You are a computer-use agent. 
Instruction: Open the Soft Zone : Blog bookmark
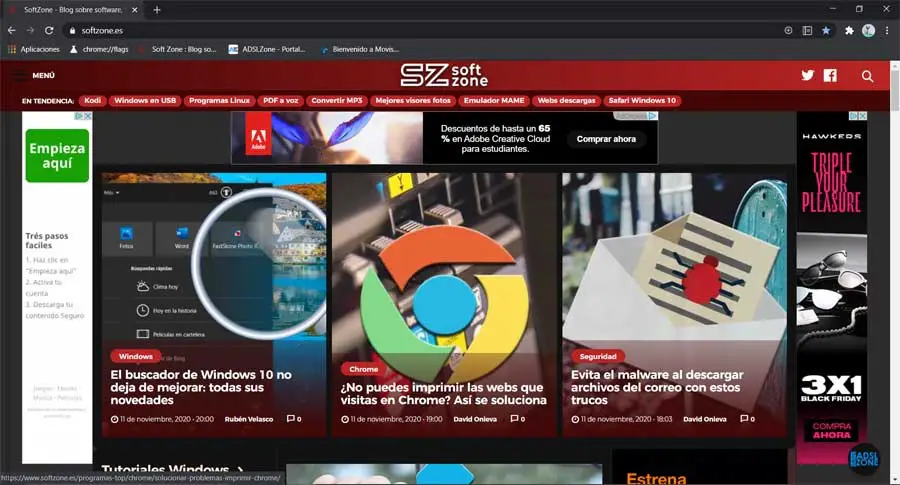pyautogui.click(x=177, y=49)
